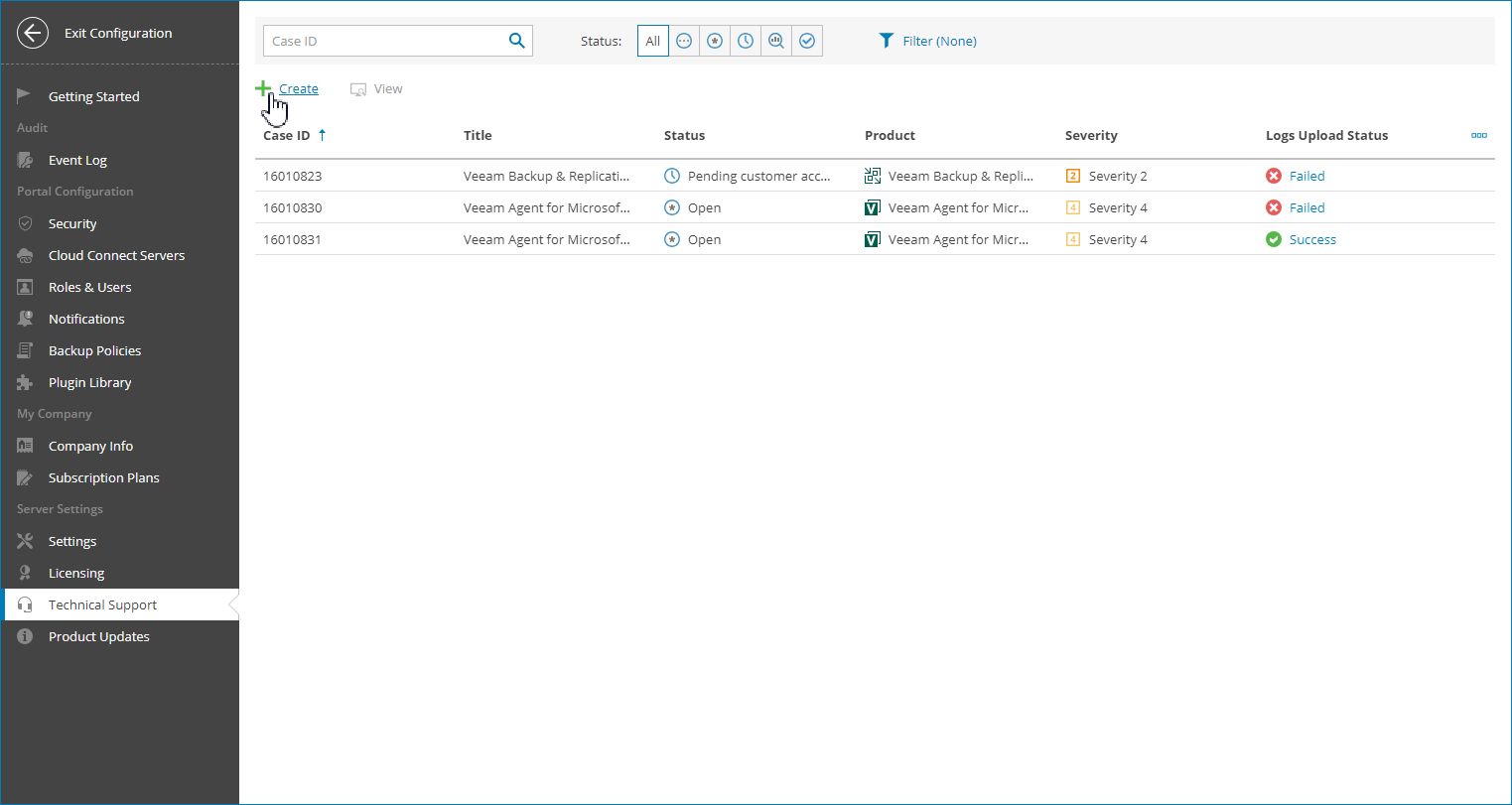Click the search magnifier in Case ID box

tap(516, 41)
